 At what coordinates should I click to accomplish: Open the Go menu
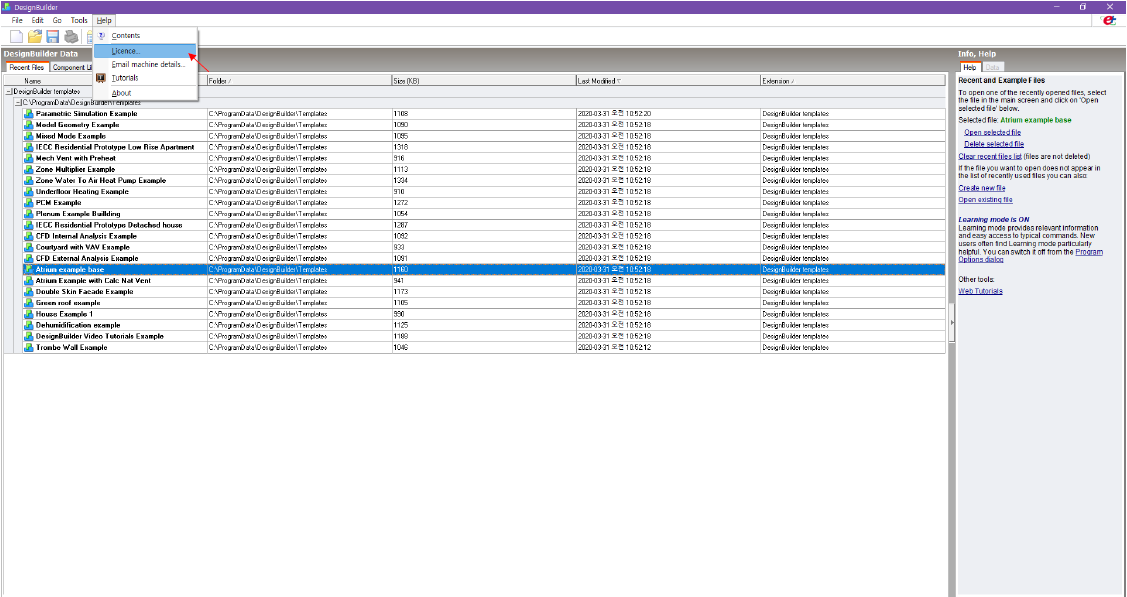click(57, 21)
